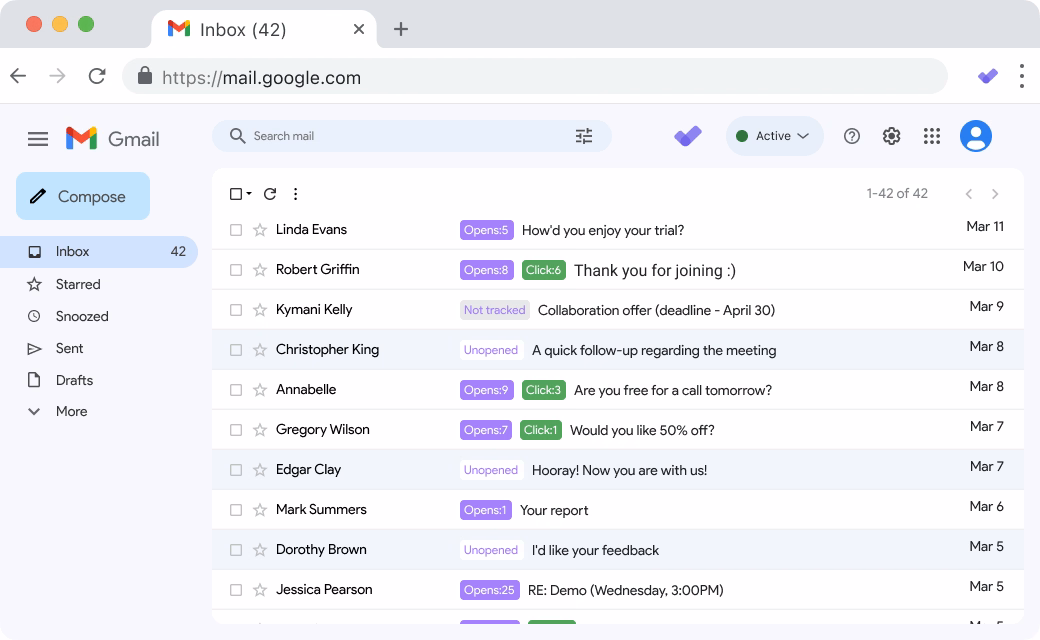The height and width of the screenshot is (640, 1040).
Task: Open the Google apps grid
Action: (x=932, y=136)
